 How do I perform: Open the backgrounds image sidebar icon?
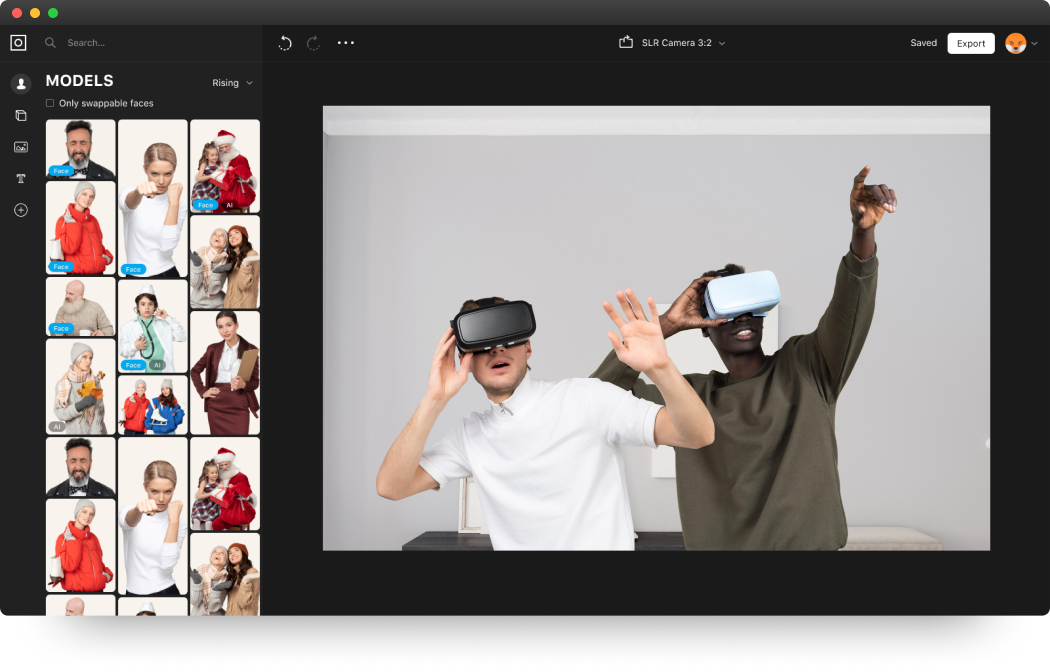click(x=21, y=147)
